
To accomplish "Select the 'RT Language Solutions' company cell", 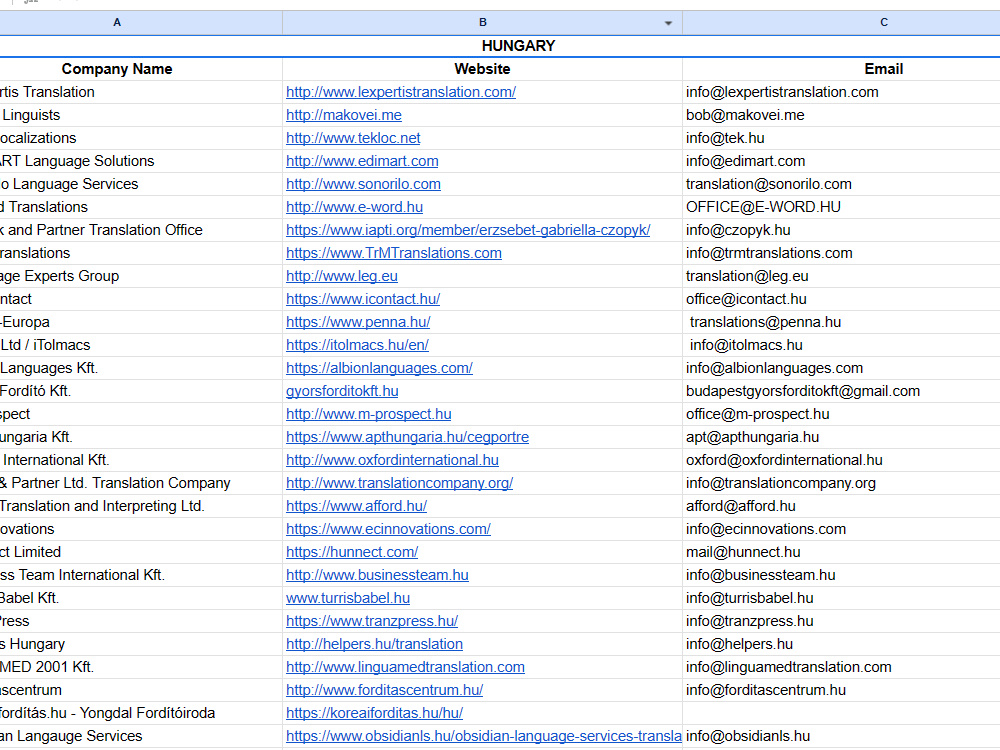I will pos(141,161).
